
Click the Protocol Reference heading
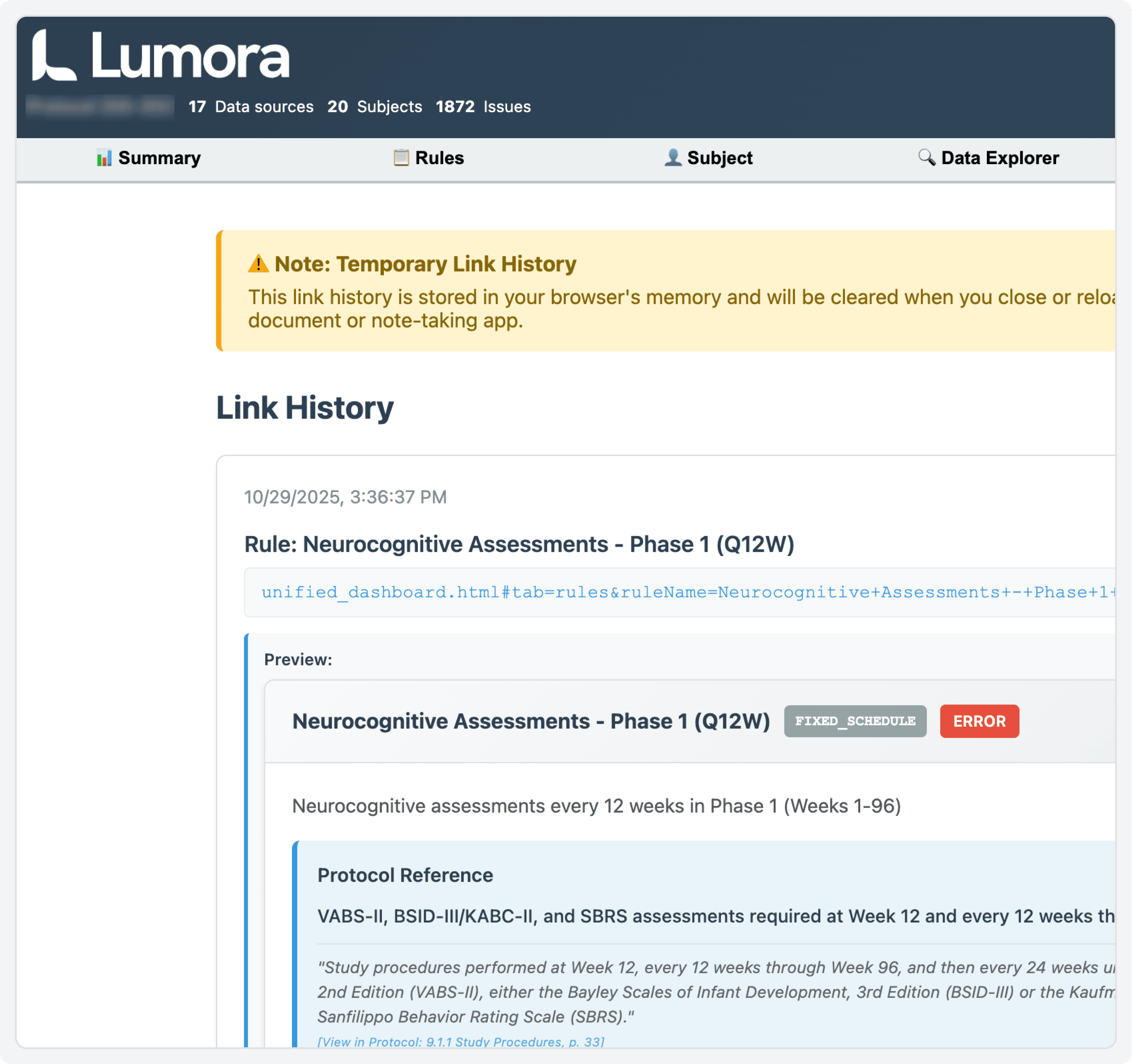(405, 875)
